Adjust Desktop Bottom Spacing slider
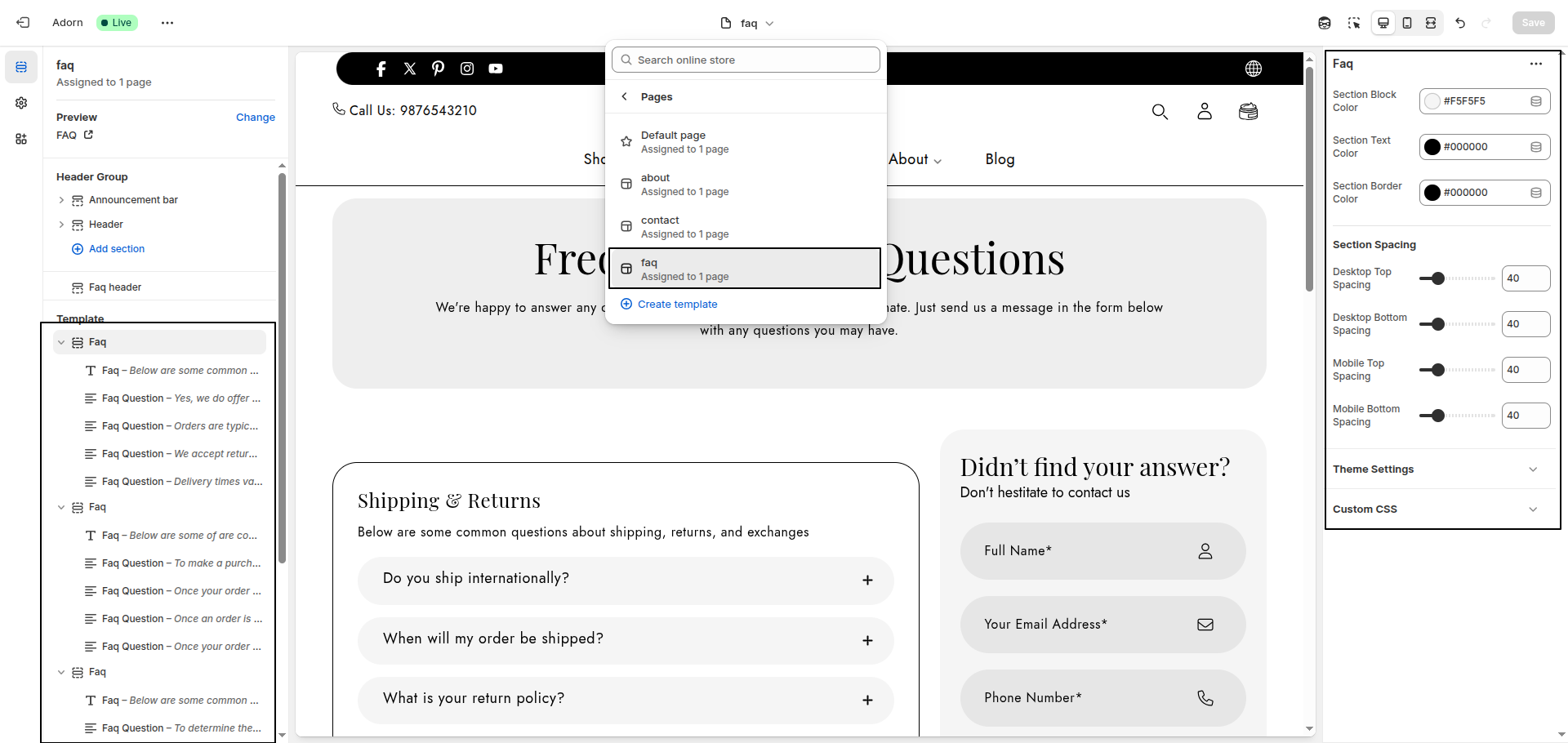The image size is (1568, 743). pos(1457,324)
